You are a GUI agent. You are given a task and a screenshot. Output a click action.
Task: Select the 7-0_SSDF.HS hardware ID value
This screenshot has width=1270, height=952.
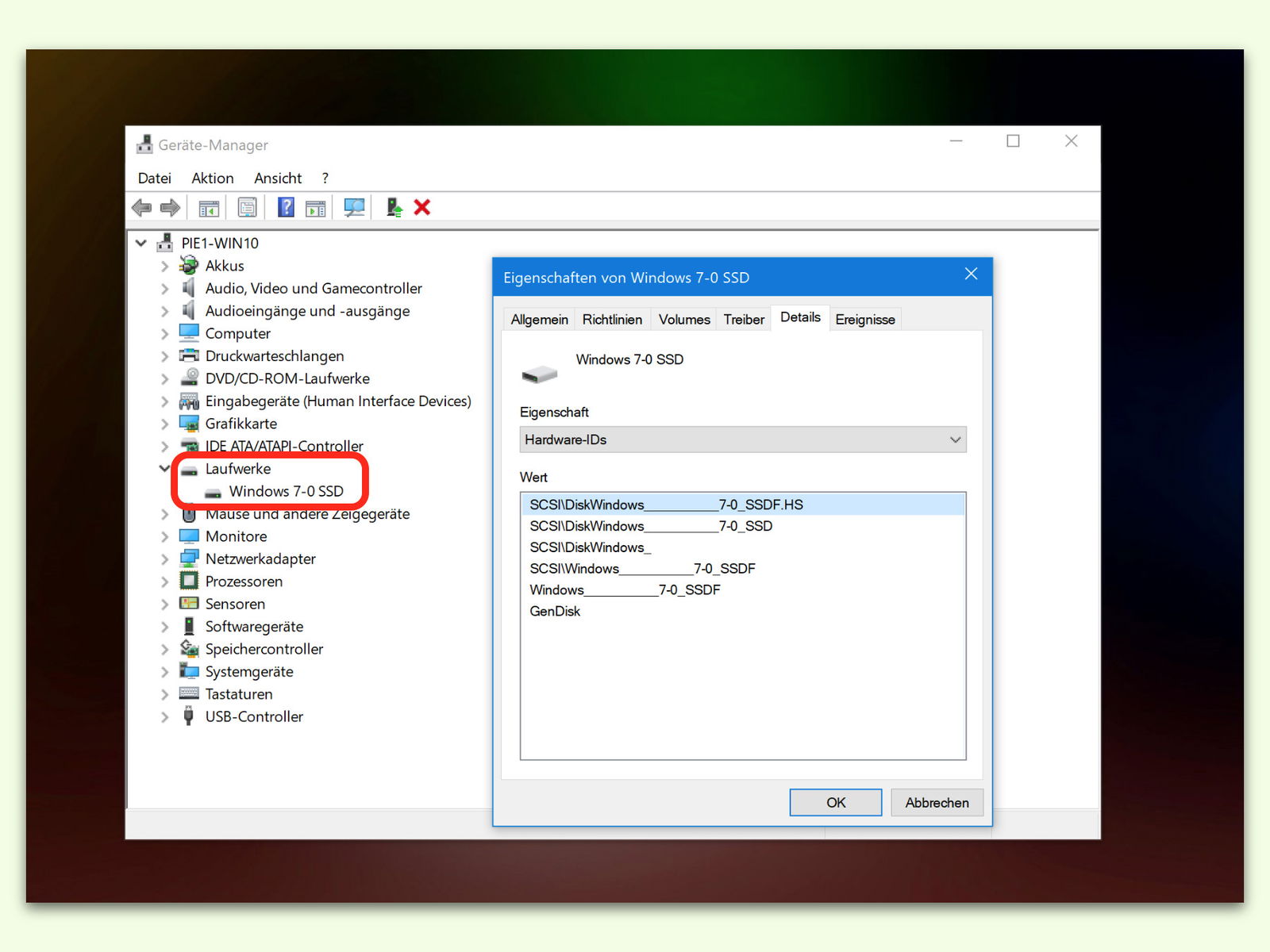click(x=743, y=505)
